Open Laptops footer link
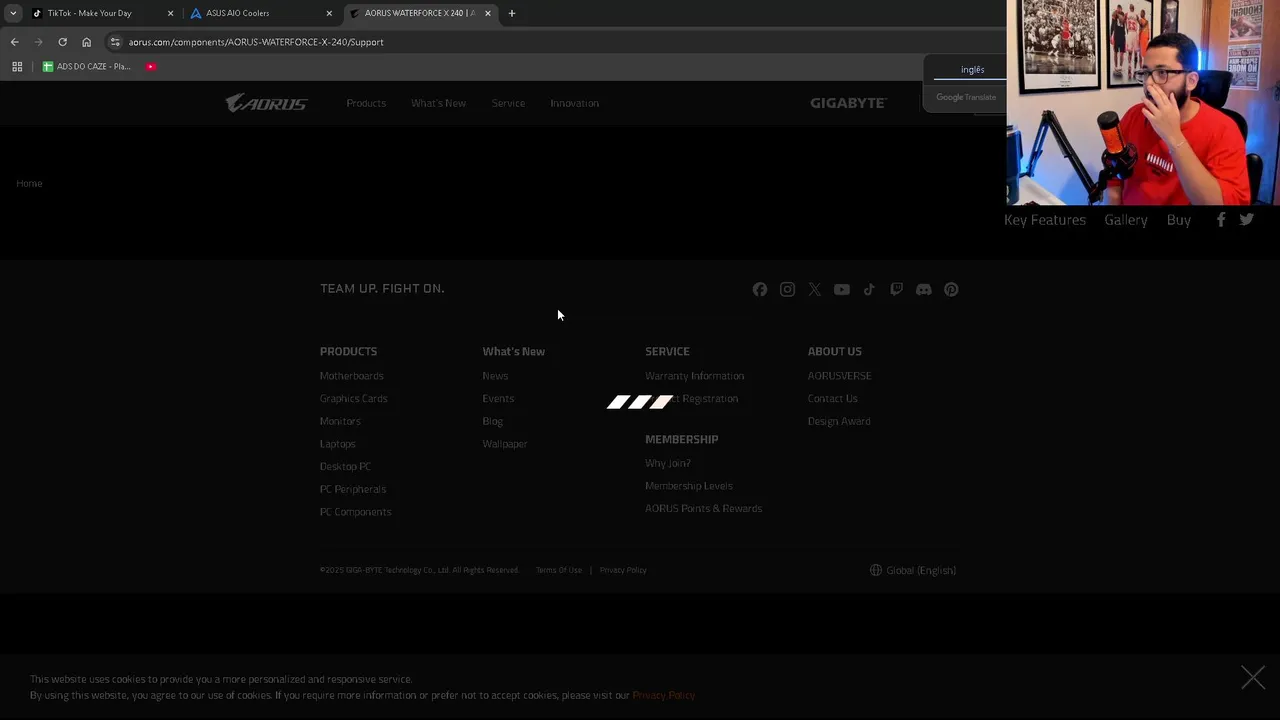 [337, 444]
